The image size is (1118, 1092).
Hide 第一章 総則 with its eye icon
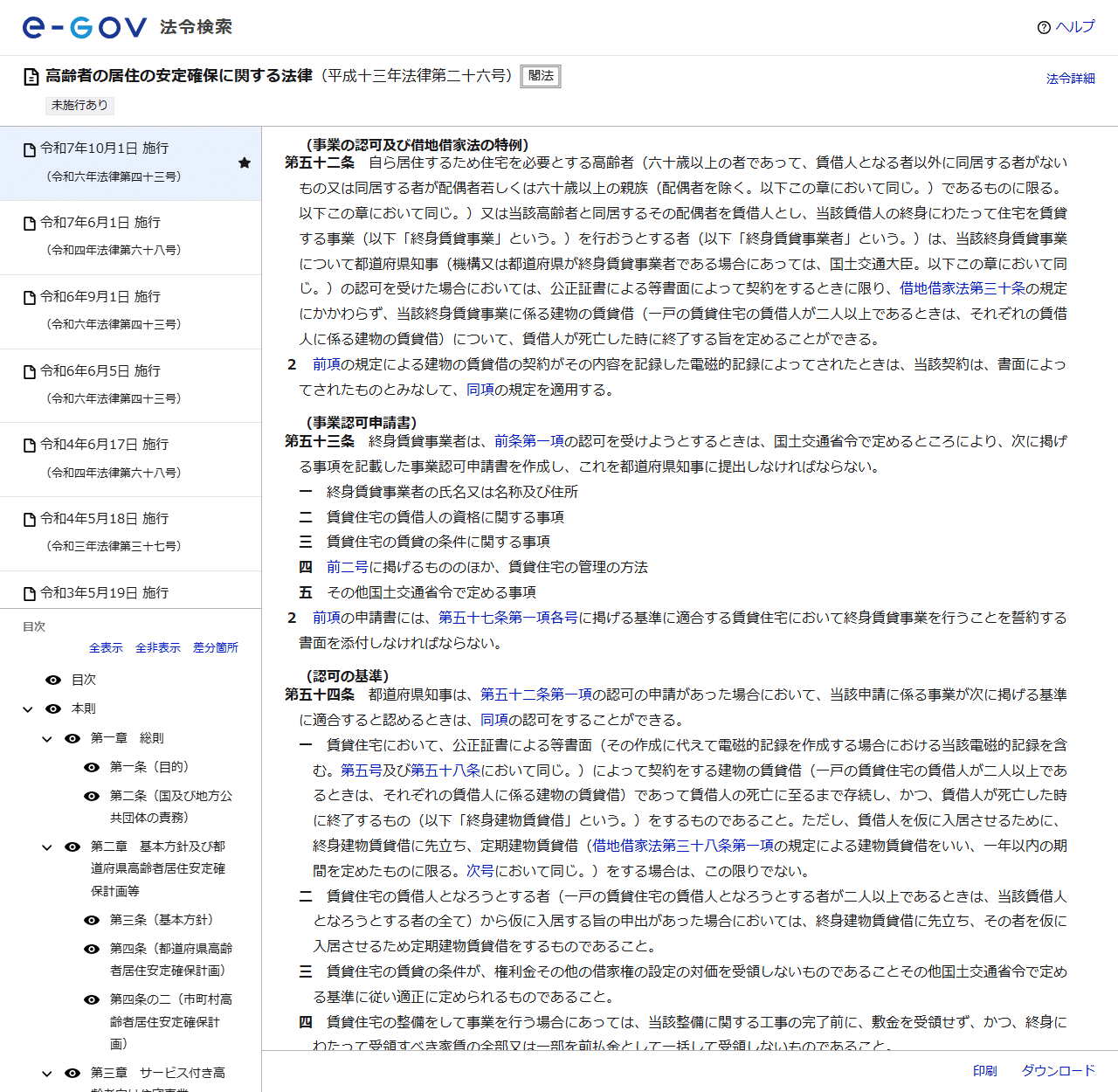tap(72, 738)
